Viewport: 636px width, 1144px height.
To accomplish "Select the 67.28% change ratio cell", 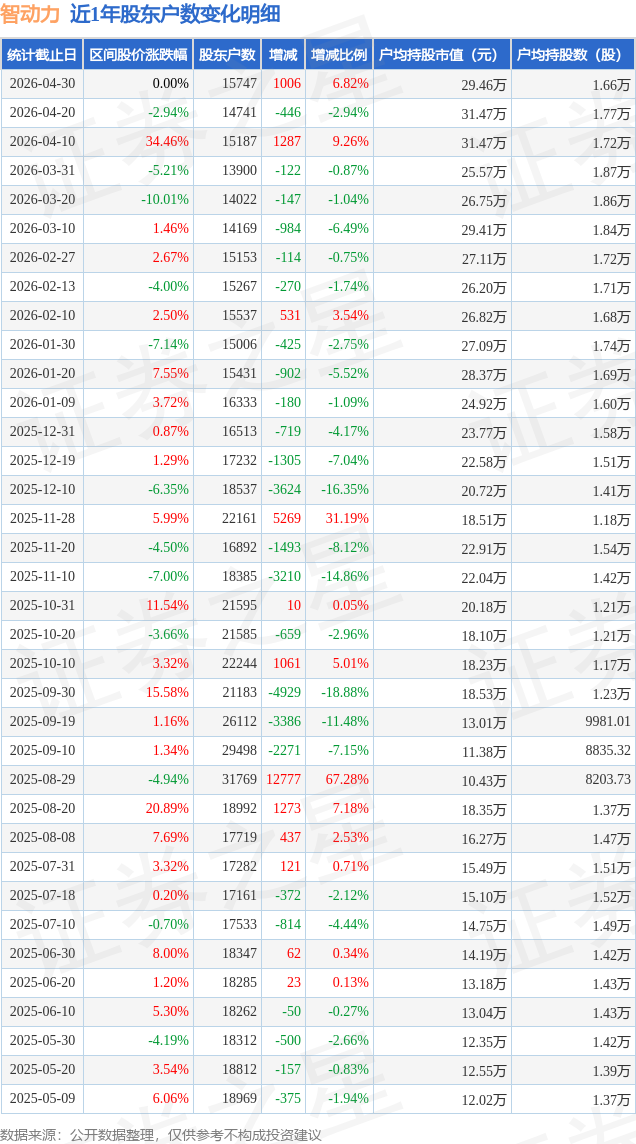I will click(339, 779).
